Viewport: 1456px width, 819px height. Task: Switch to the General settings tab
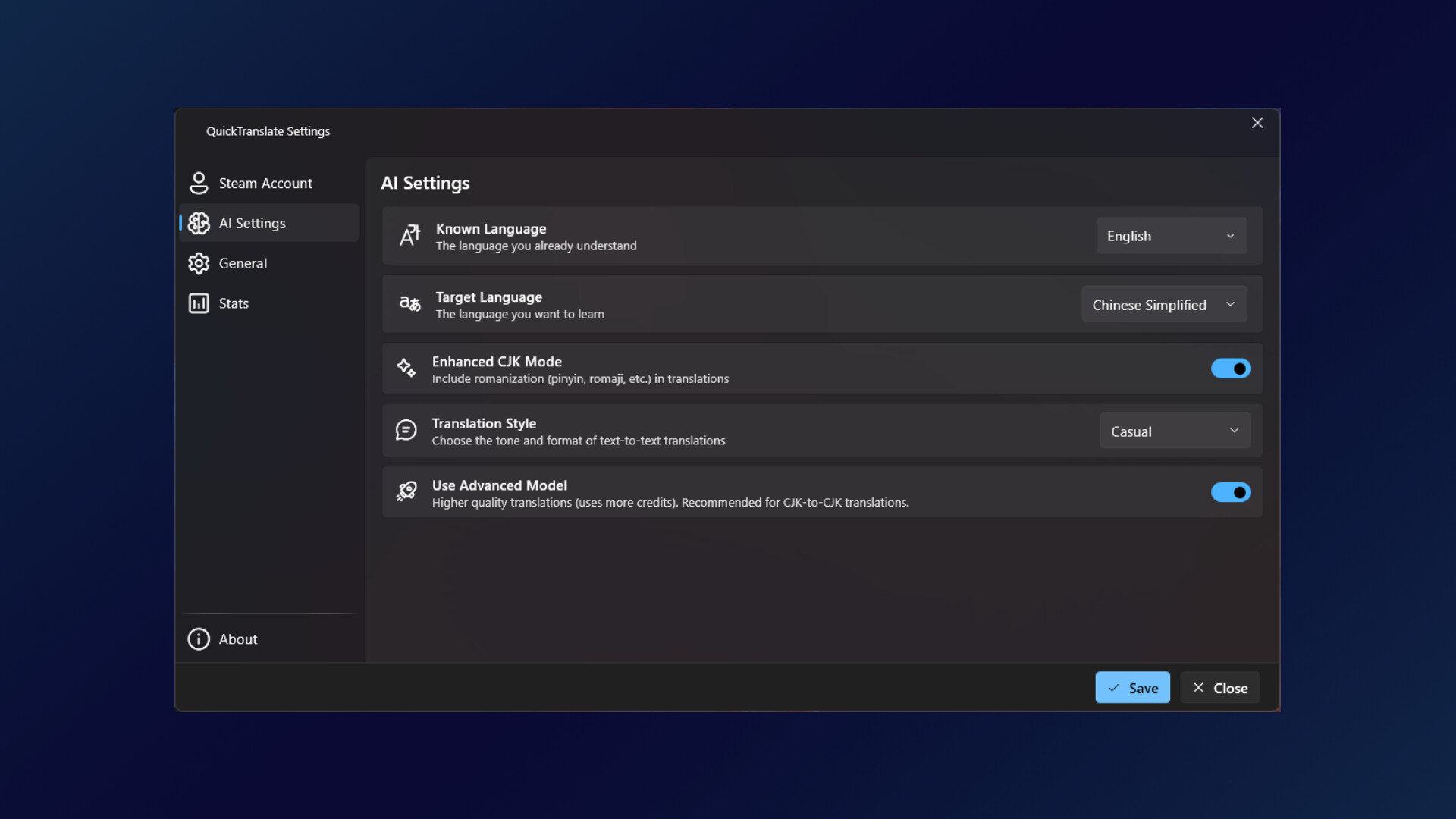[243, 263]
